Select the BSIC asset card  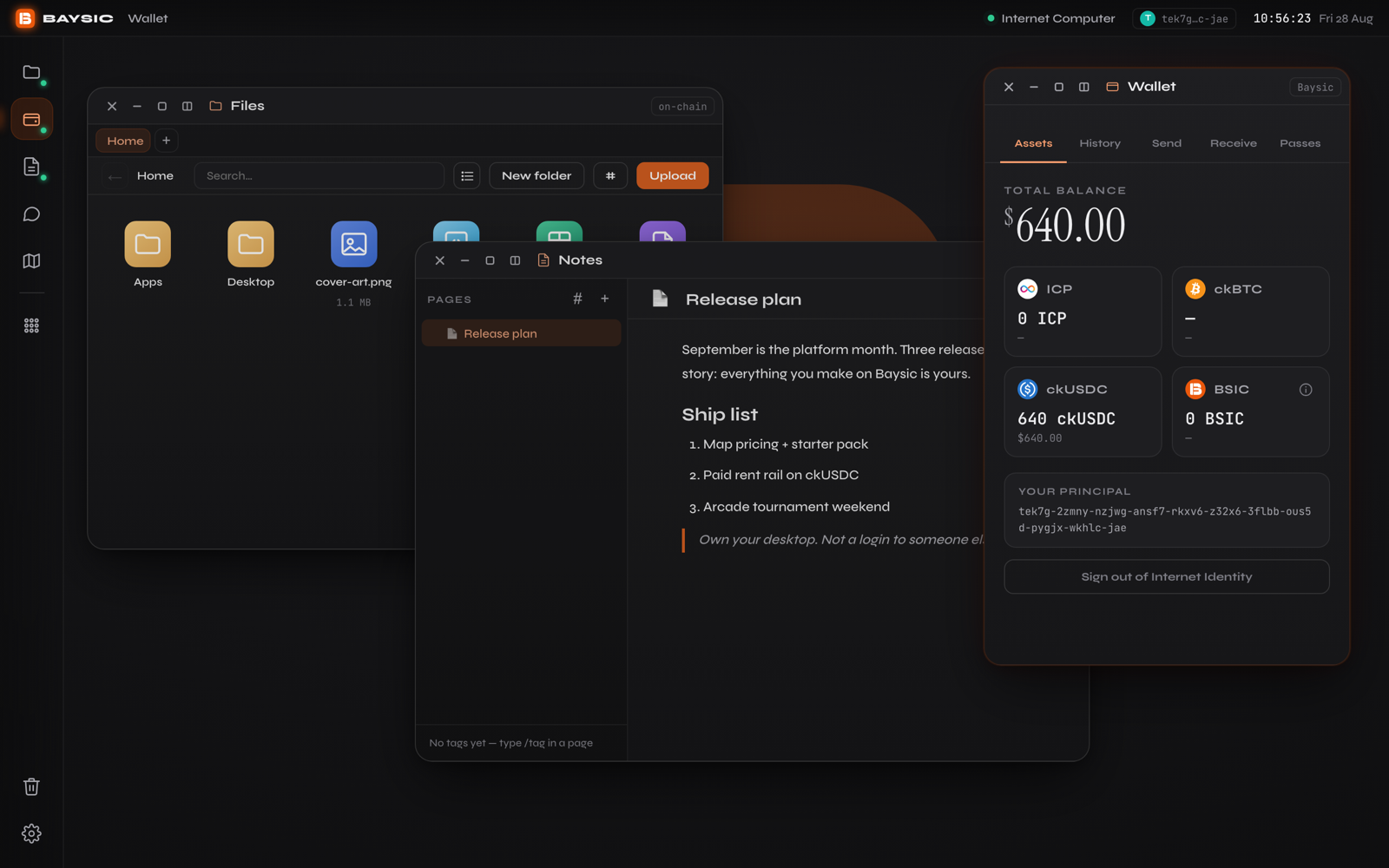pyautogui.click(x=1250, y=411)
